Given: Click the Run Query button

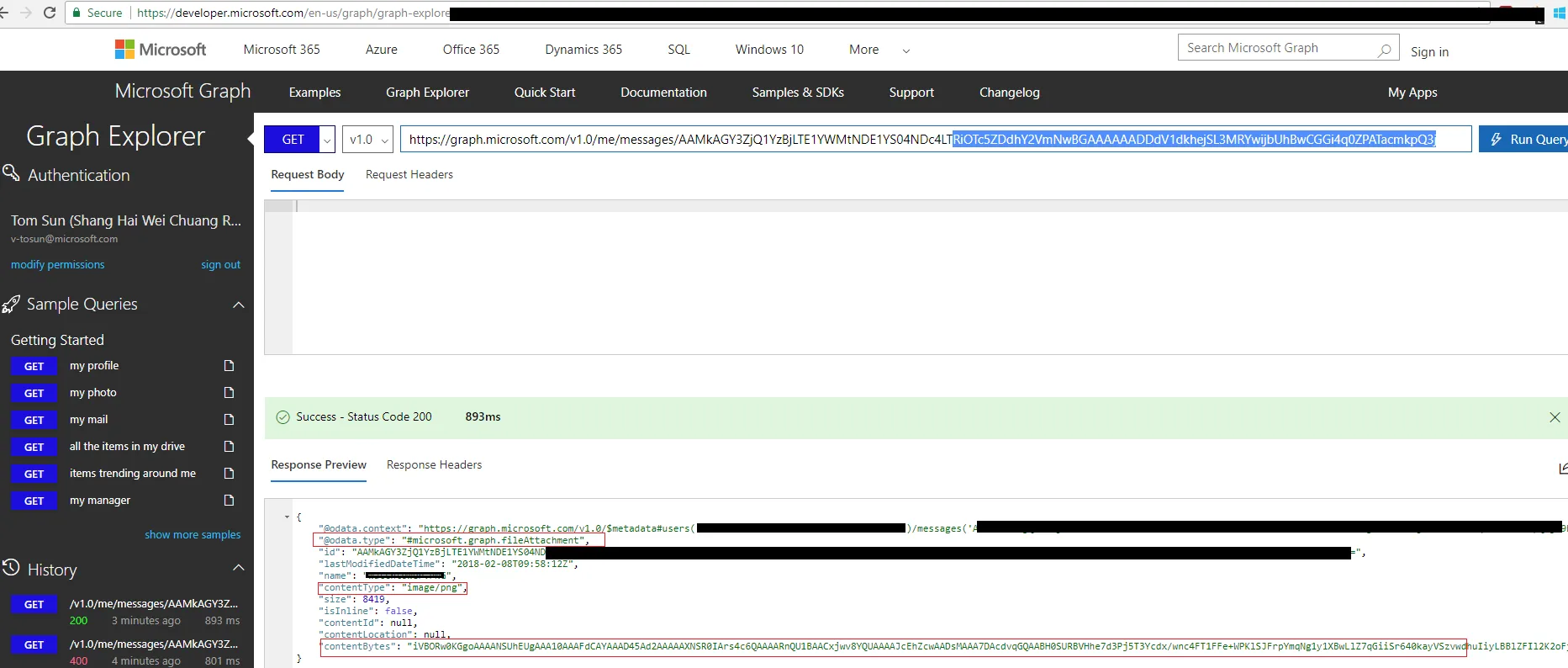Looking at the screenshot, I should point(1523,140).
